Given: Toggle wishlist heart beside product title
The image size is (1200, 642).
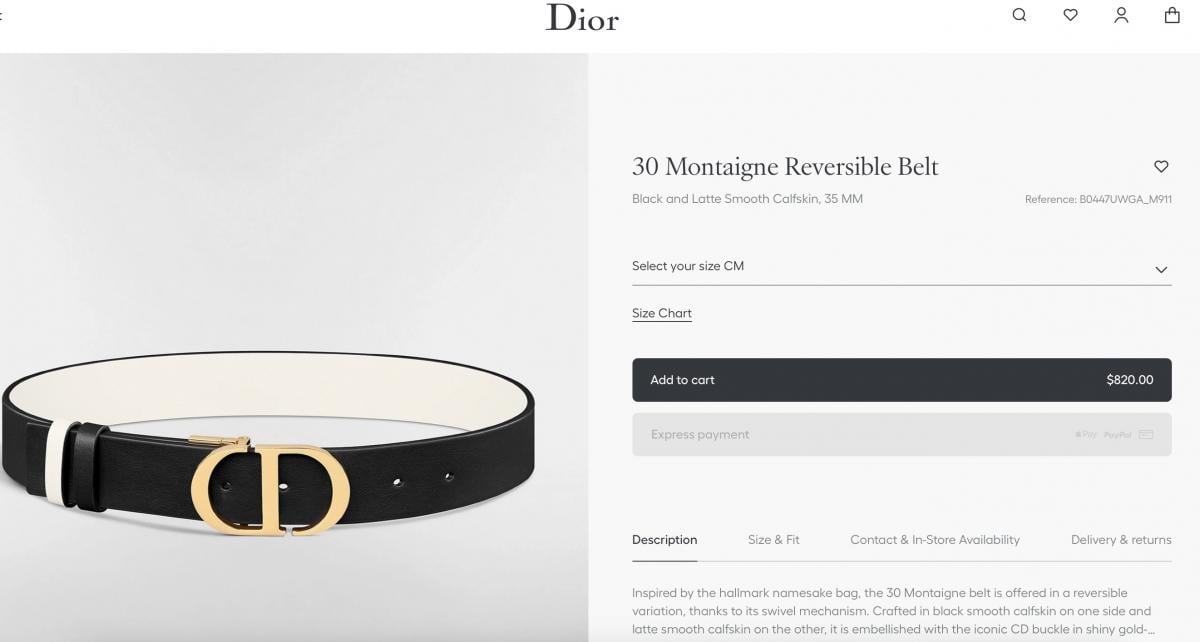Looking at the screenshot, I should pyautogui.click(x=1161, y=166).
